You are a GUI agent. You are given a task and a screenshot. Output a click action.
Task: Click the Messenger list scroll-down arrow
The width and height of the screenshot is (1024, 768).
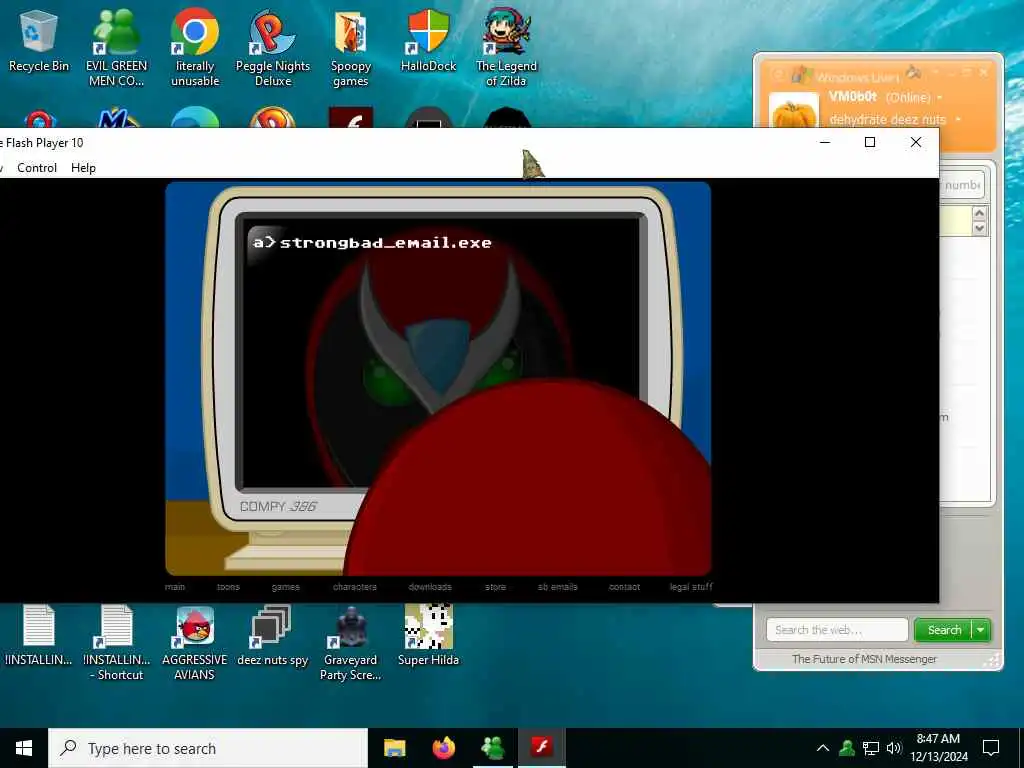979,228
